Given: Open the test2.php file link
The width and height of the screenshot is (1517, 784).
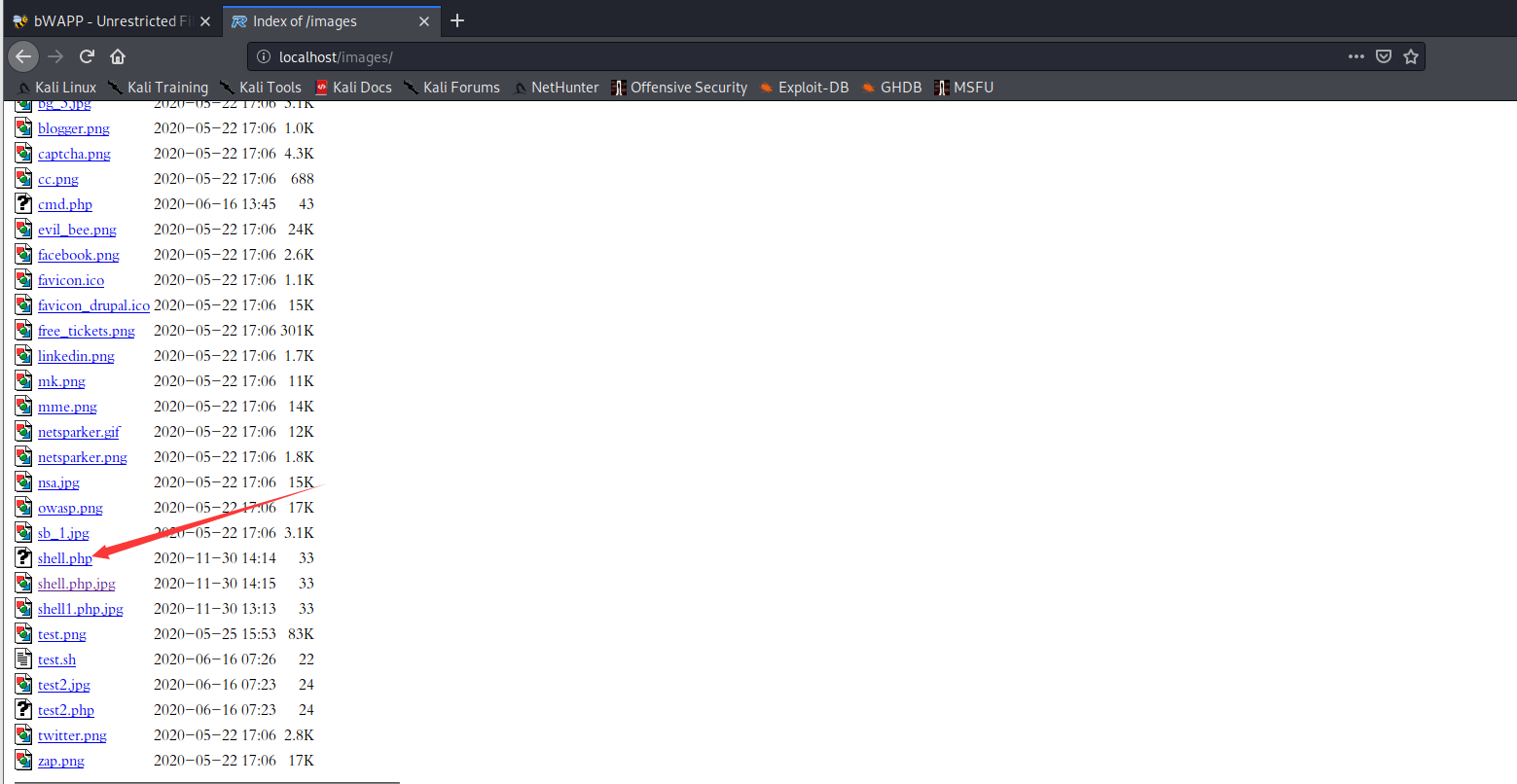Looking at the screenshot, I should (x=66, y=710).
